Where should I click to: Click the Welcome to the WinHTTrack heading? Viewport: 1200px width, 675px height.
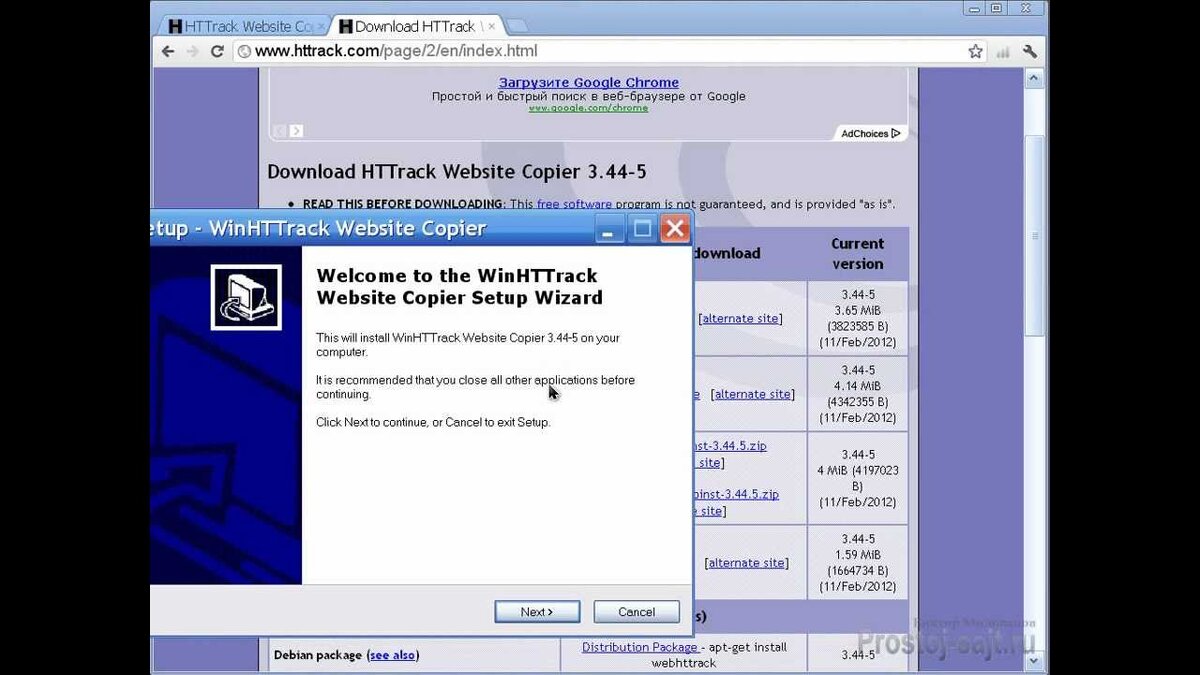[460, 286]
